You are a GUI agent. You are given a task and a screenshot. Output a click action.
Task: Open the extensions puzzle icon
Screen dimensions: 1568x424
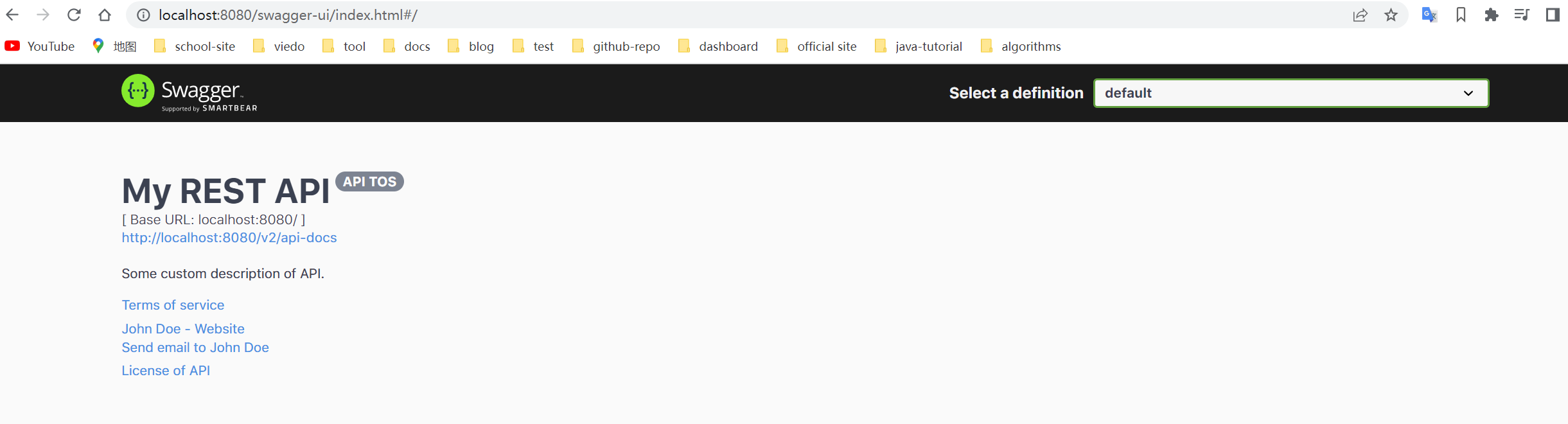pos(1492,15)
